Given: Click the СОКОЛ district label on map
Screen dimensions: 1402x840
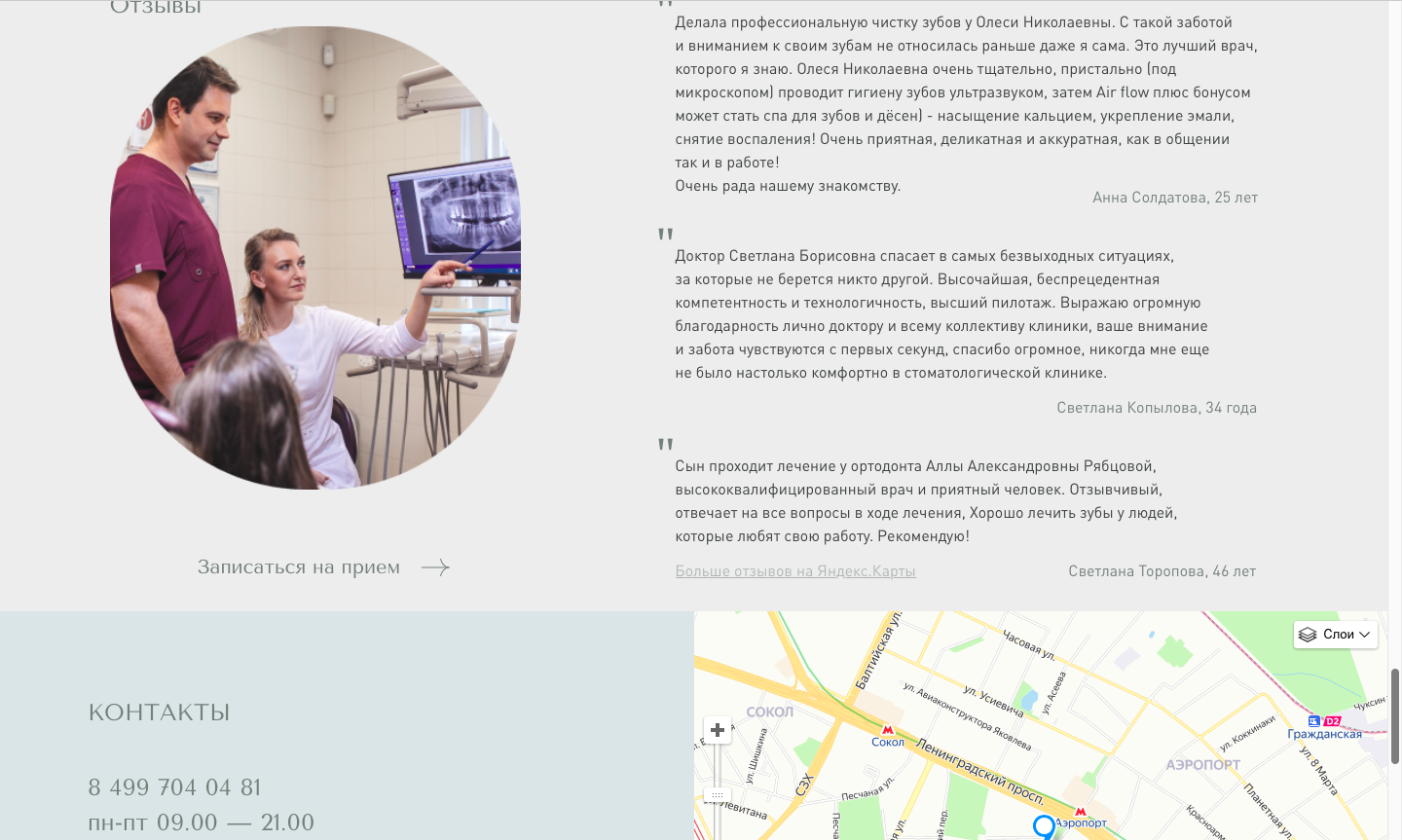Looking at the screenshot, I should tap(770, 712).
